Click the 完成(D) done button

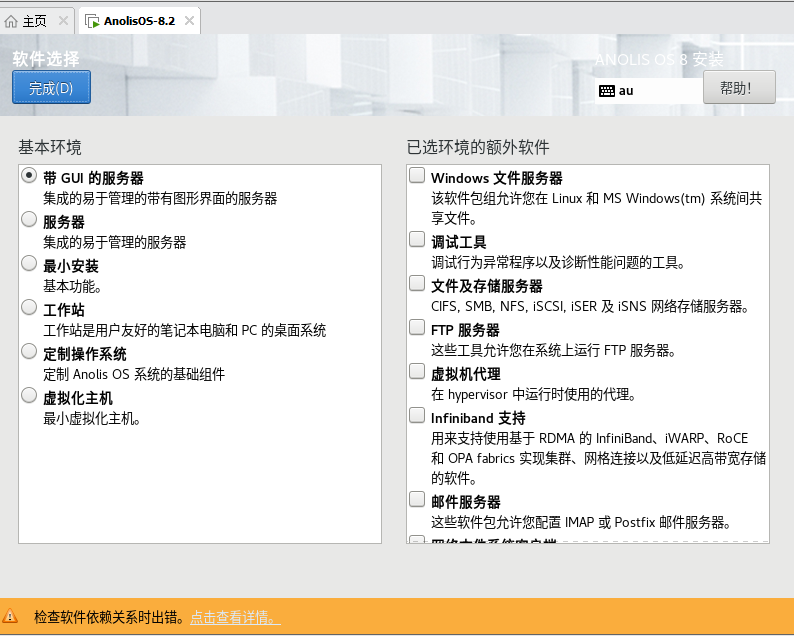pyautogui.click(x=51, y=88)
